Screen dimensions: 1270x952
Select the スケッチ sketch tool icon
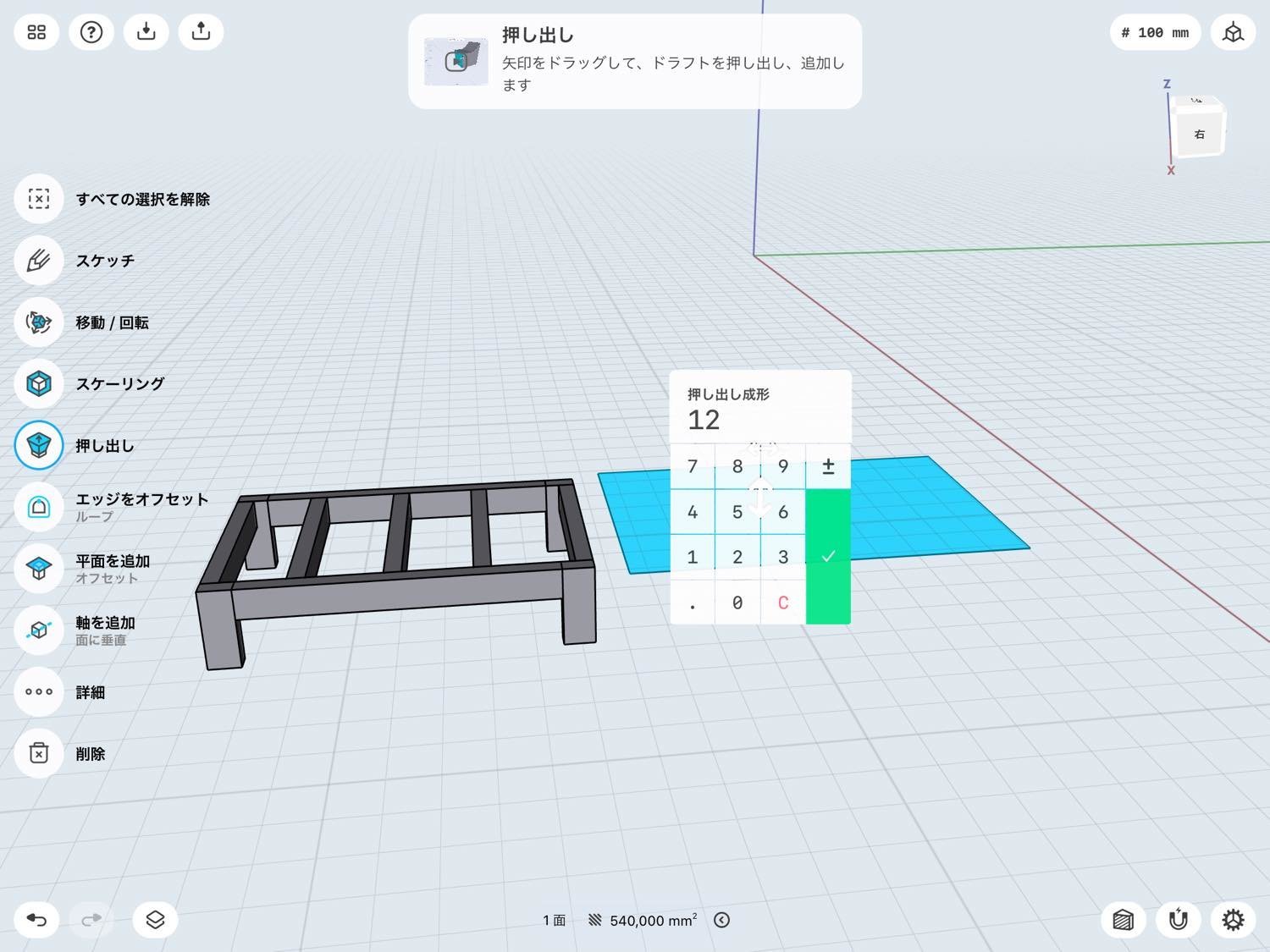pos(39,261)
